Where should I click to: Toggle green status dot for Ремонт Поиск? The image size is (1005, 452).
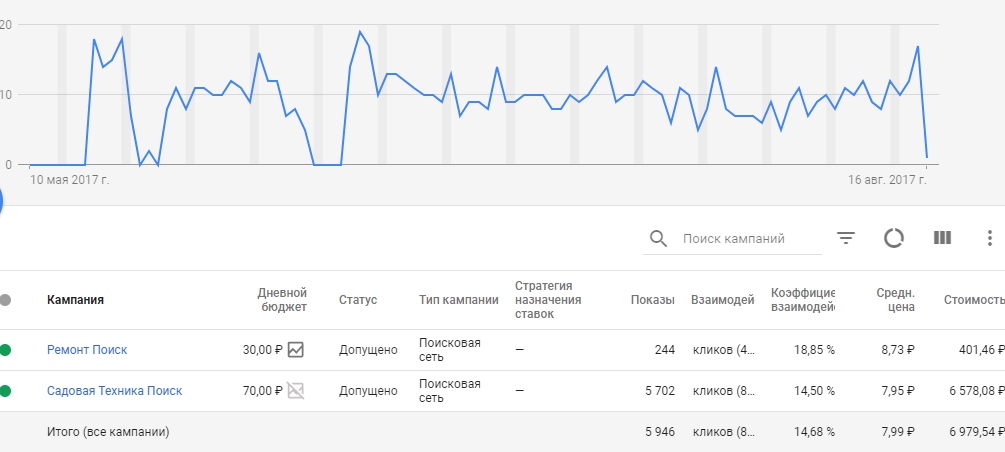click(x=6, y=350)
